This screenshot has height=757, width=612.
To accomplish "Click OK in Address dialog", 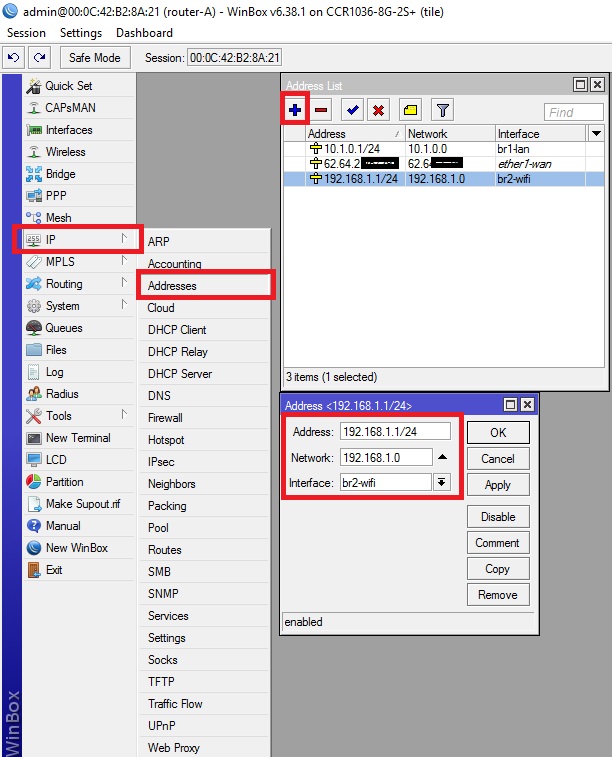I will coord(498,433).
